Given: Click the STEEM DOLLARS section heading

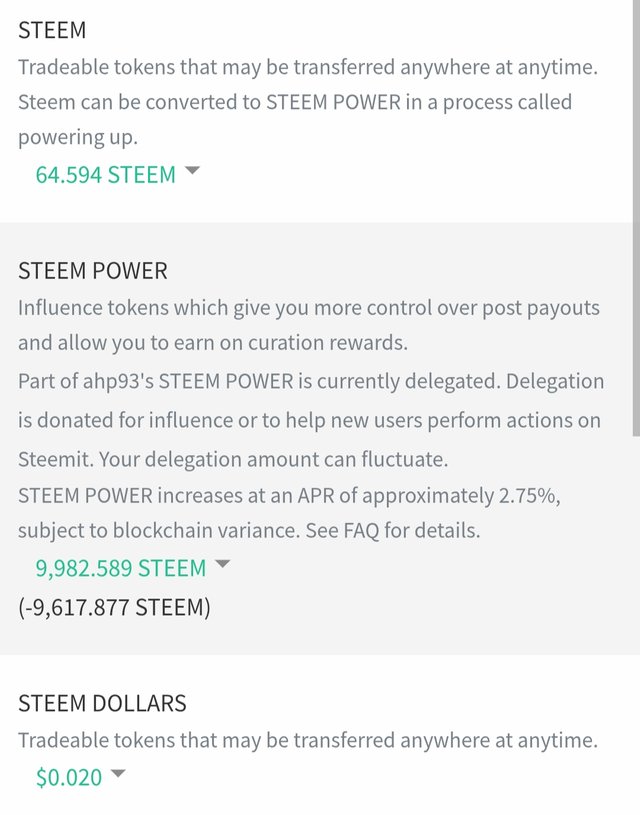Looking at the screenshot, I should click(102, 703).
